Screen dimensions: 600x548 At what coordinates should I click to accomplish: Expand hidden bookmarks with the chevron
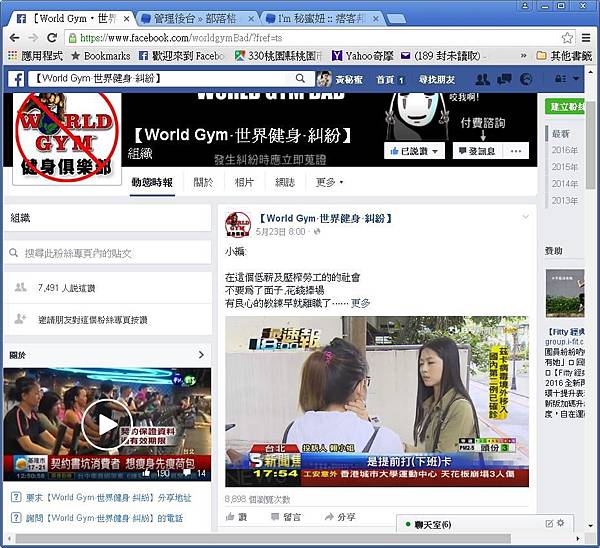pos(523,56)
